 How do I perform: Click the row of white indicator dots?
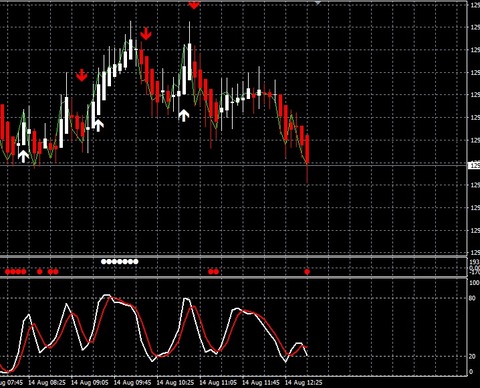click(120, 262)
